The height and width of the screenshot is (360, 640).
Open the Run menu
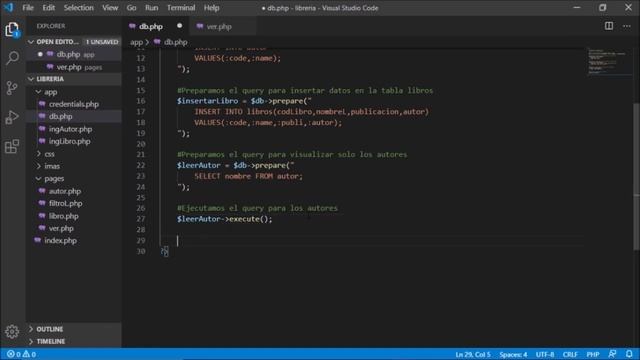click(151, 8)
